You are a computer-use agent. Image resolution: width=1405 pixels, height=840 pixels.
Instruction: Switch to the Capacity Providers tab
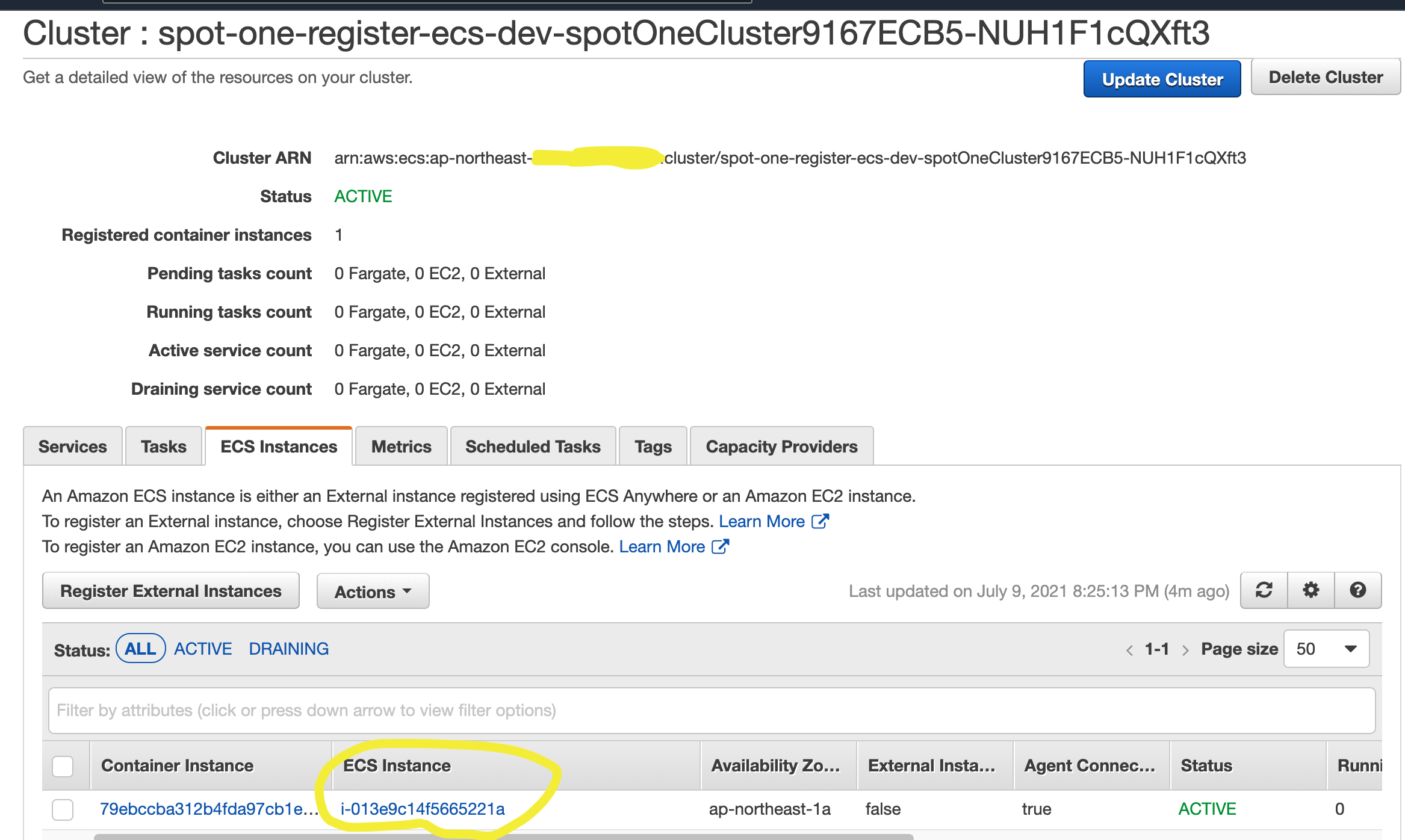click(x=781, y=446)
